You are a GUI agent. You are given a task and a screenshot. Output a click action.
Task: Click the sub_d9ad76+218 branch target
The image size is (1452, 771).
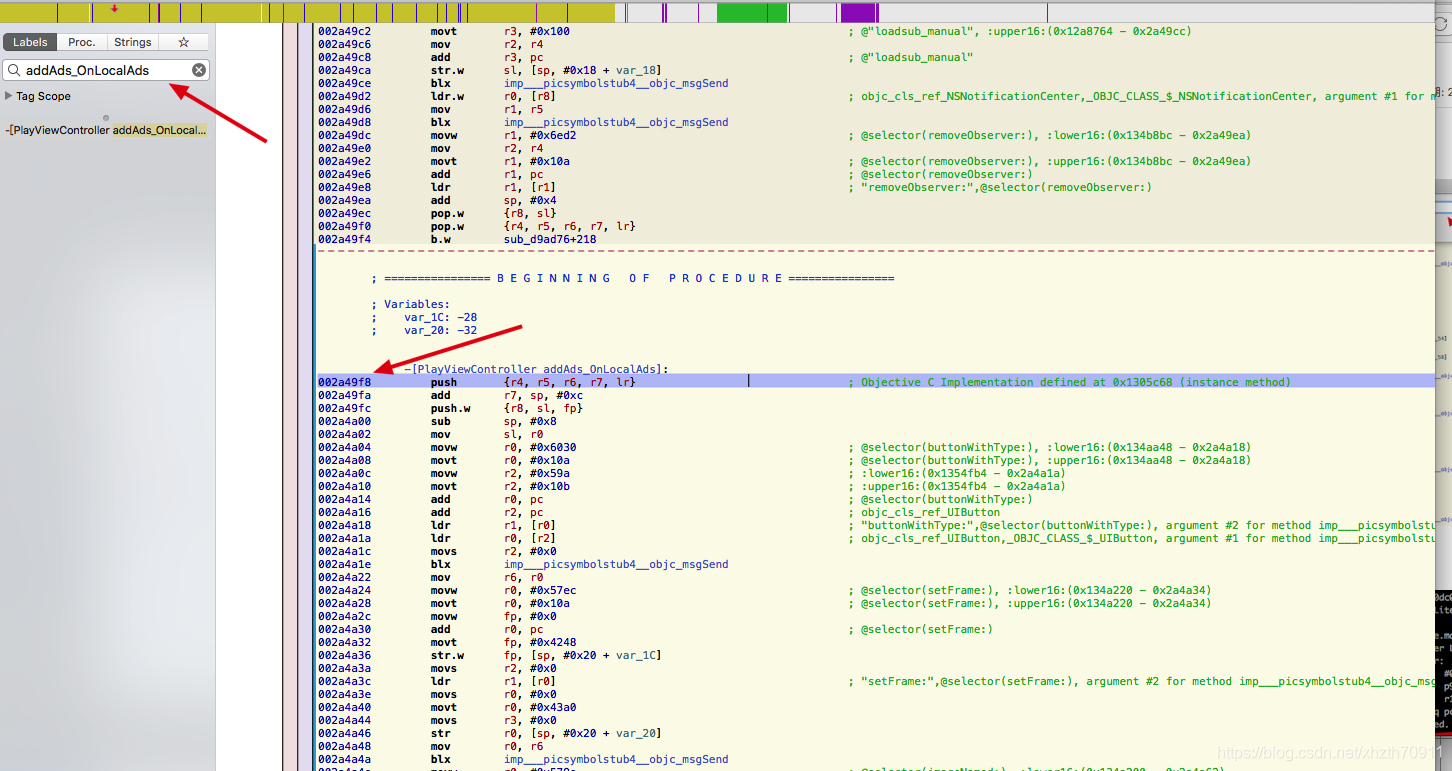point(550,239)
